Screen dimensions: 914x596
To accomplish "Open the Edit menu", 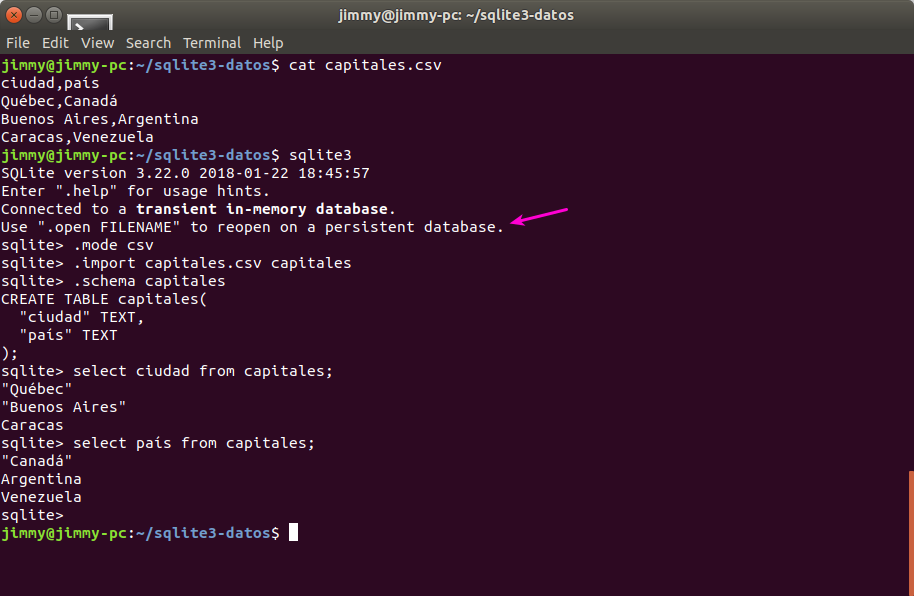I will tap(55, 42).
